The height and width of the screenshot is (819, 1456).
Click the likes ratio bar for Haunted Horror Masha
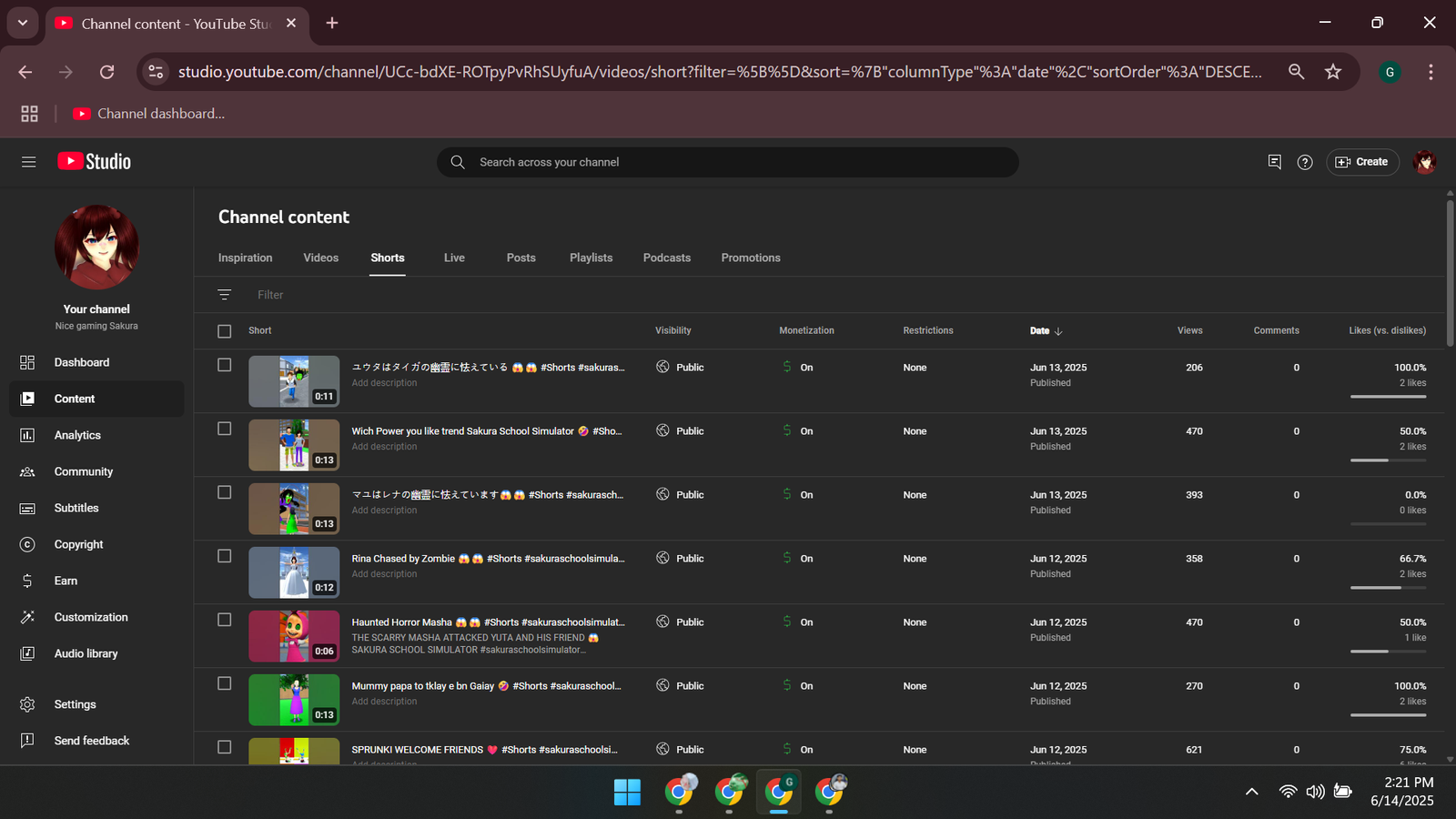click(x=1388, y=652)
